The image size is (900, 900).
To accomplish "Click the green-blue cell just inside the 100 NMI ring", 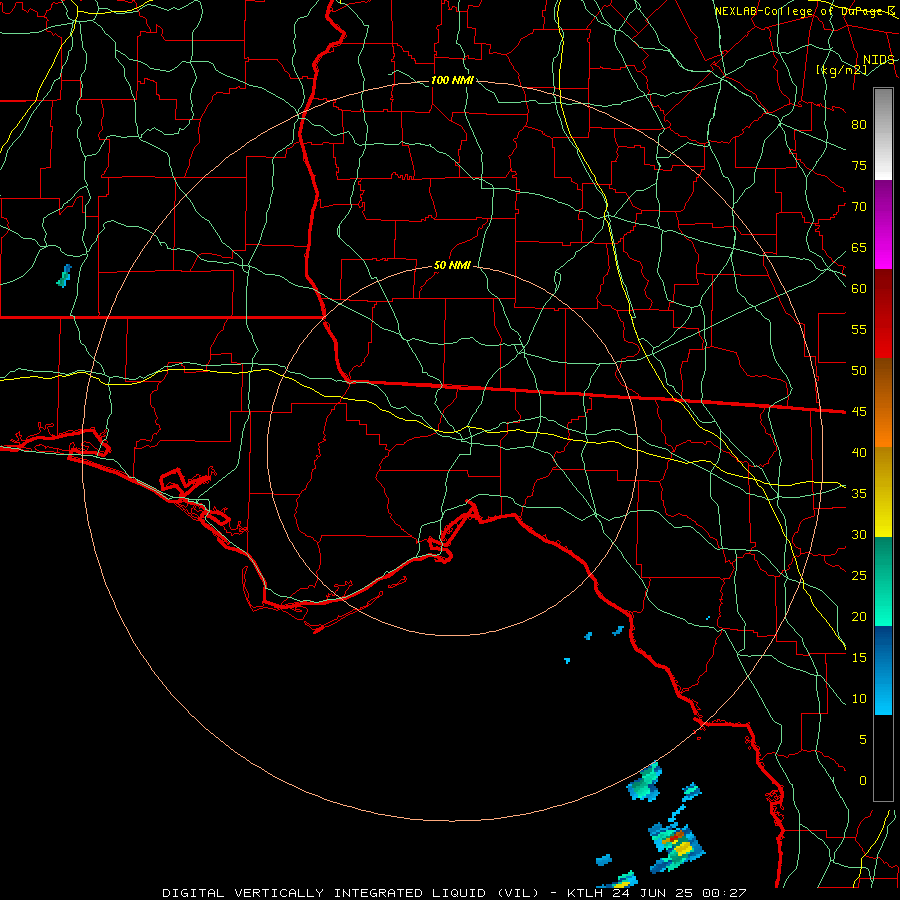I will click(x=645, y=782).
